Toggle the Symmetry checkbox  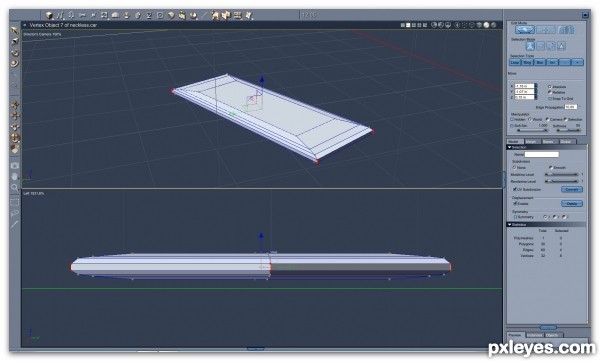point(515,217)
